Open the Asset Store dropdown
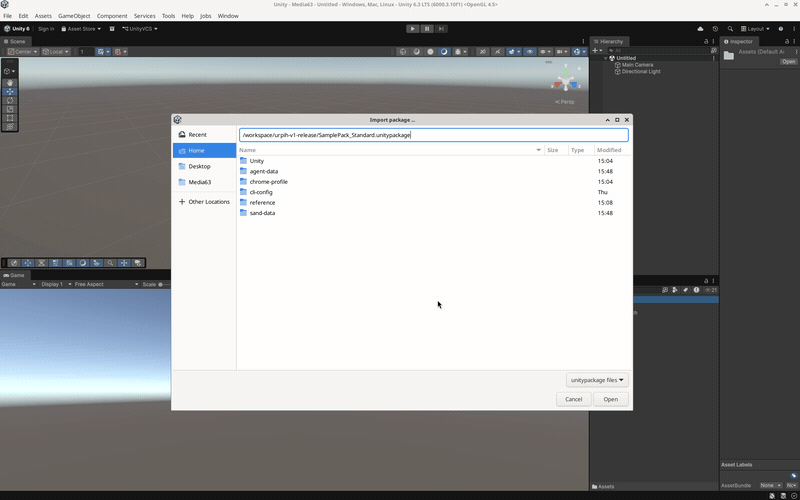The width and height of the screenshot is (800, 500). tap(81, 29)
